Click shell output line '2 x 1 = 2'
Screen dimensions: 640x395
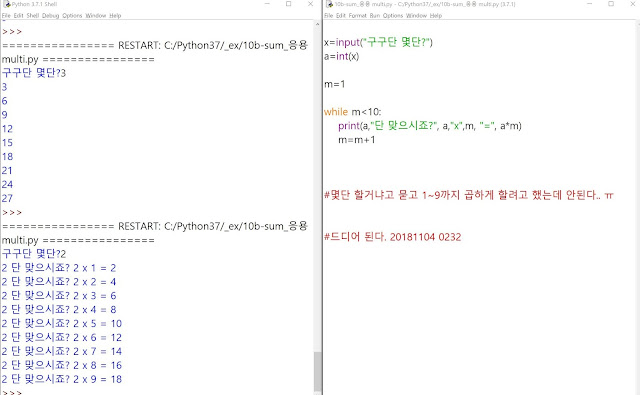59,268
